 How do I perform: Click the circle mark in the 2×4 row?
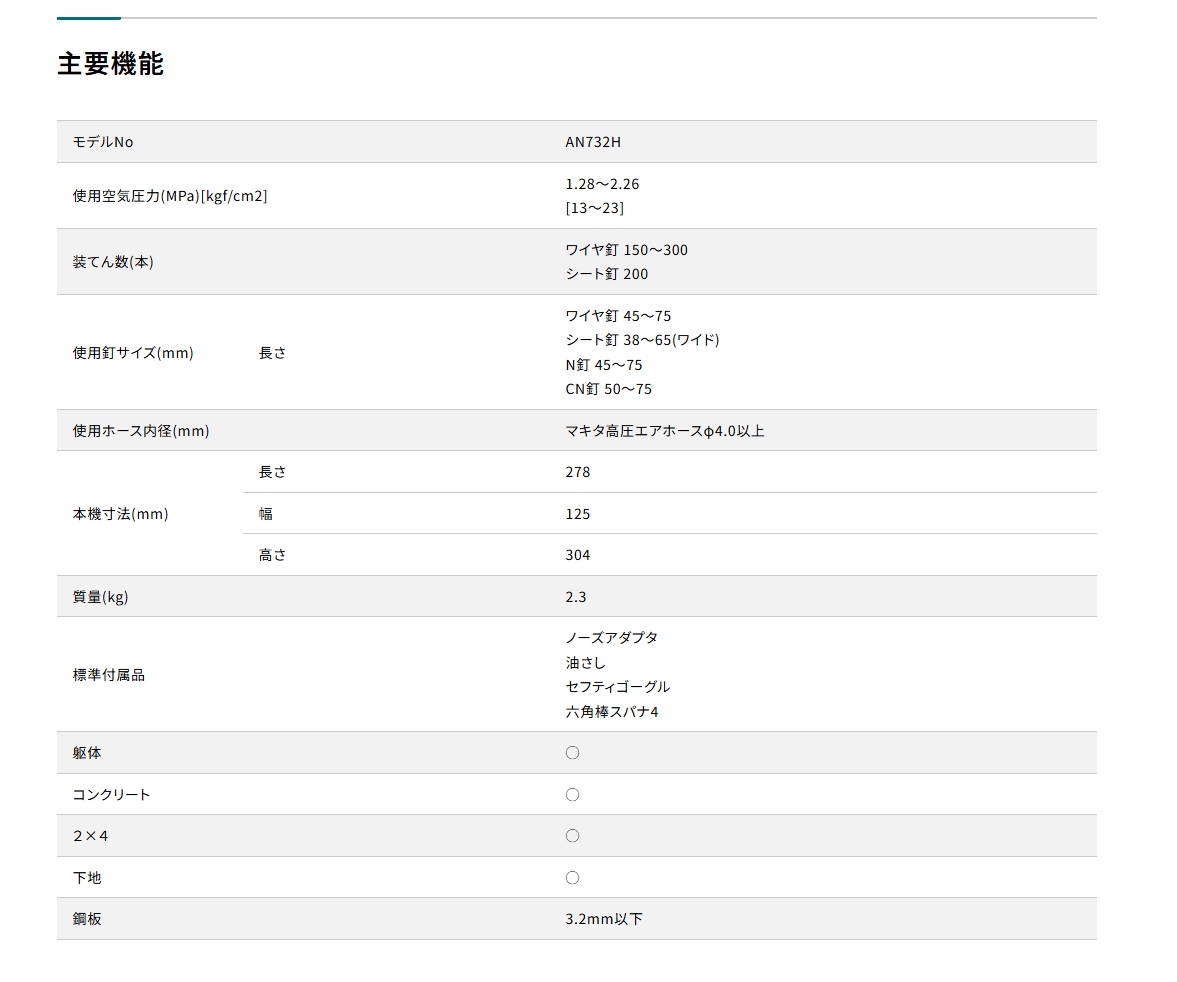pyautogui.click(x=572, y=836)
